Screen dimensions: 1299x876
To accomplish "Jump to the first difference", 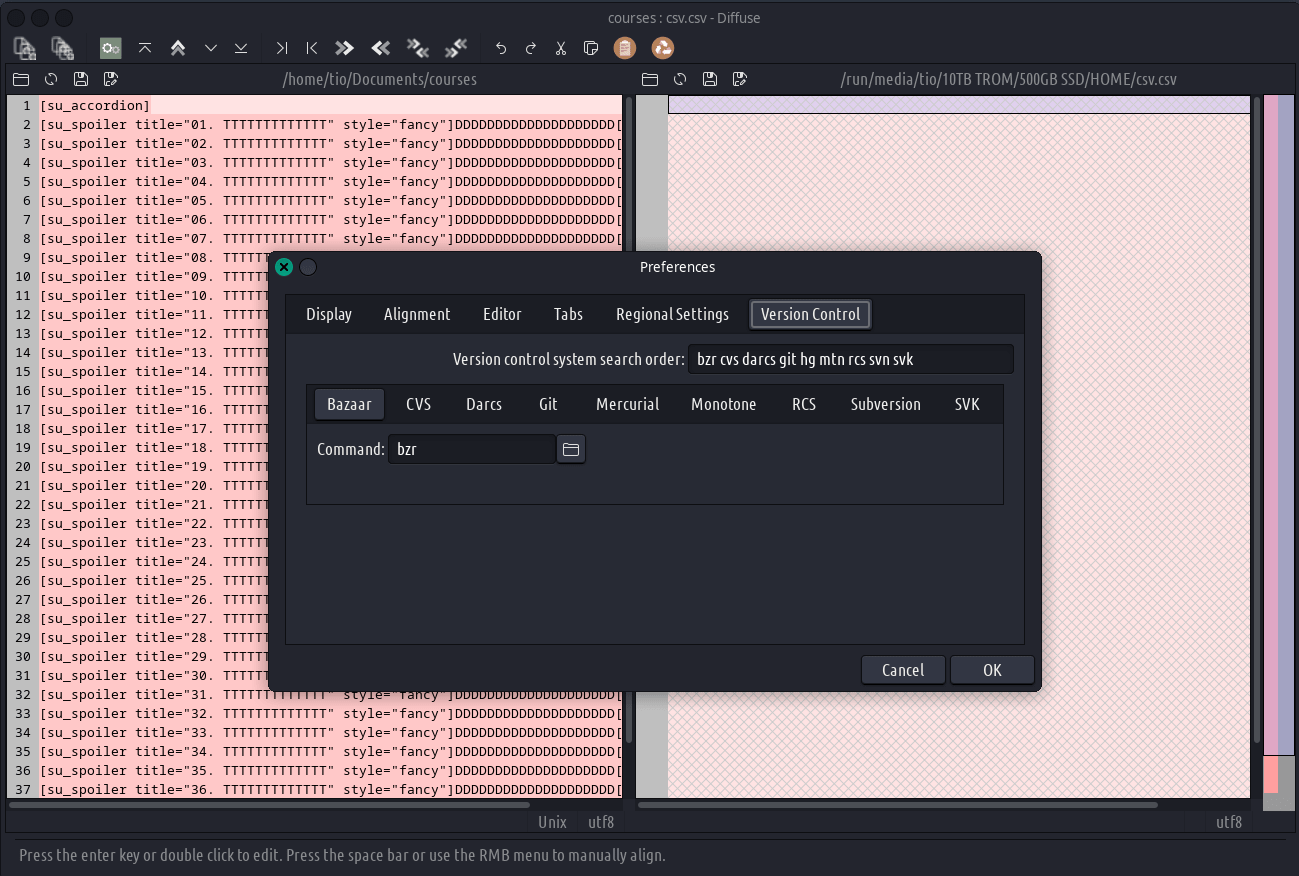I will click(145, 47).
